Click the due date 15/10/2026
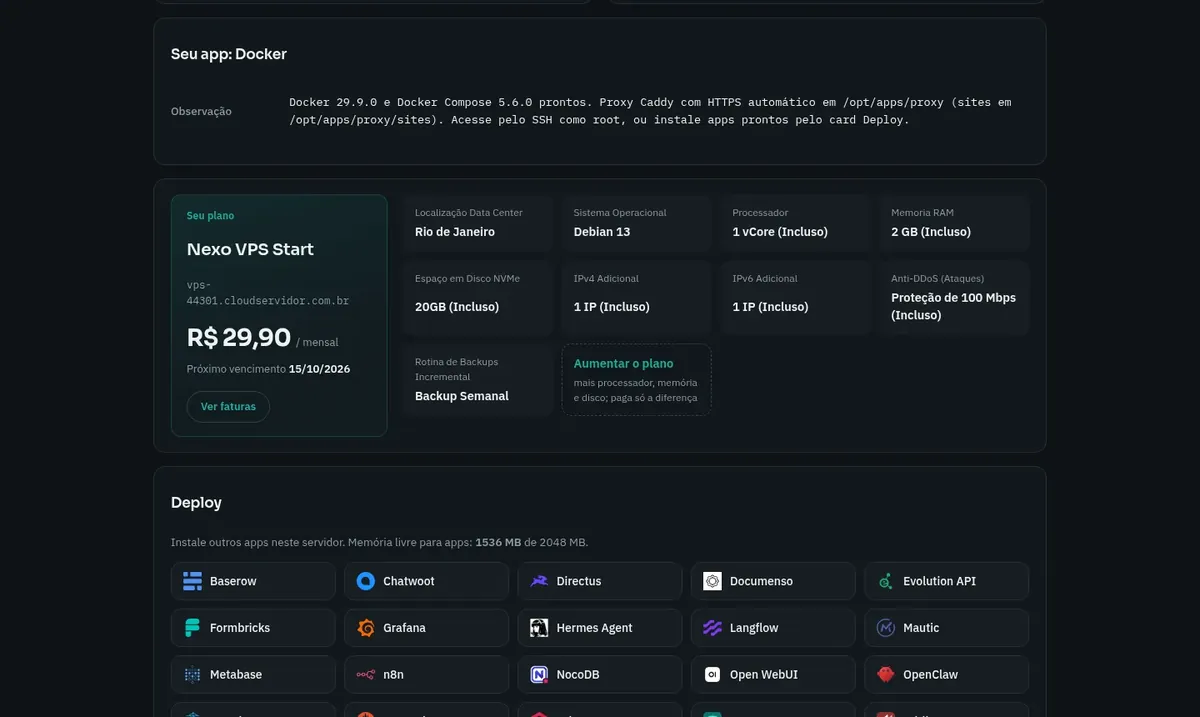1200x717 pixels. pos(319,369)
